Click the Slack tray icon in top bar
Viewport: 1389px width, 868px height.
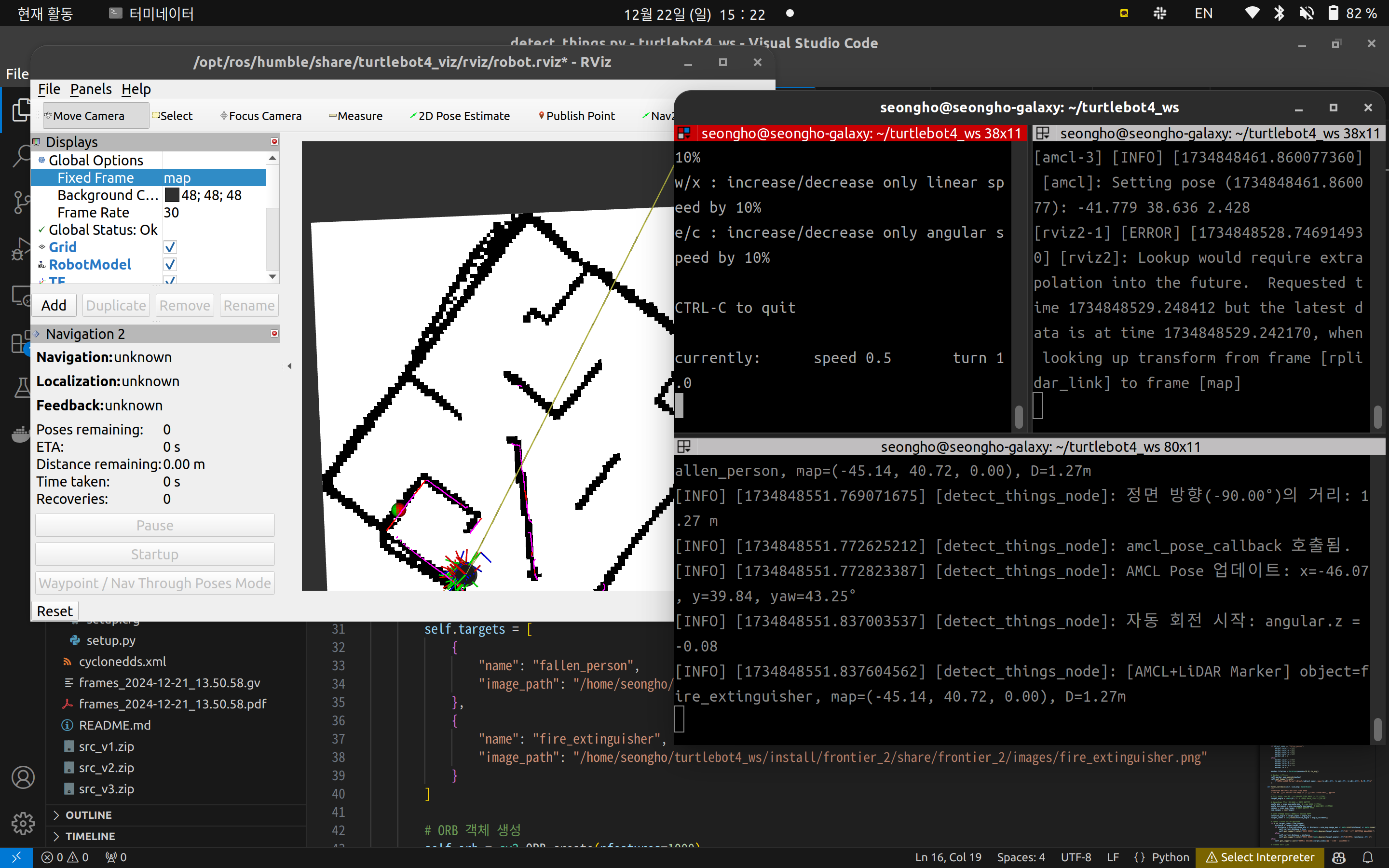[x=1160, y=13]
